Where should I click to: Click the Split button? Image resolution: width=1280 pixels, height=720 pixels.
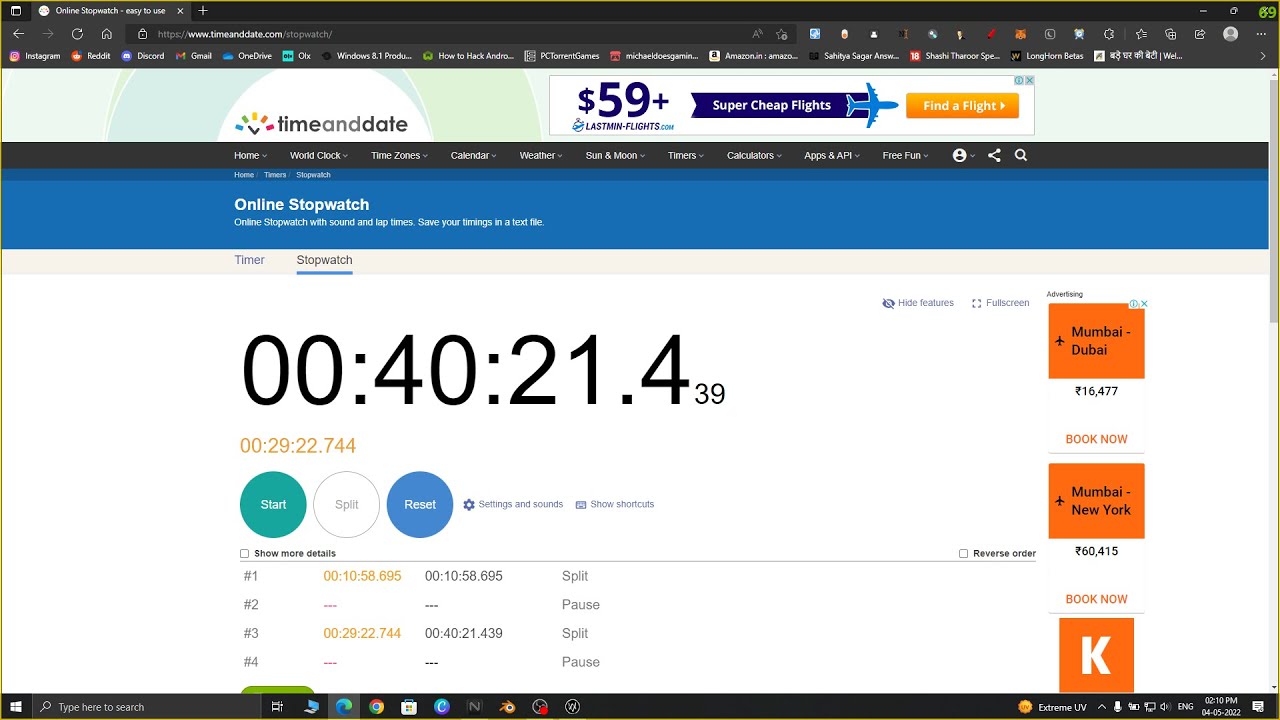pos(347,505)
